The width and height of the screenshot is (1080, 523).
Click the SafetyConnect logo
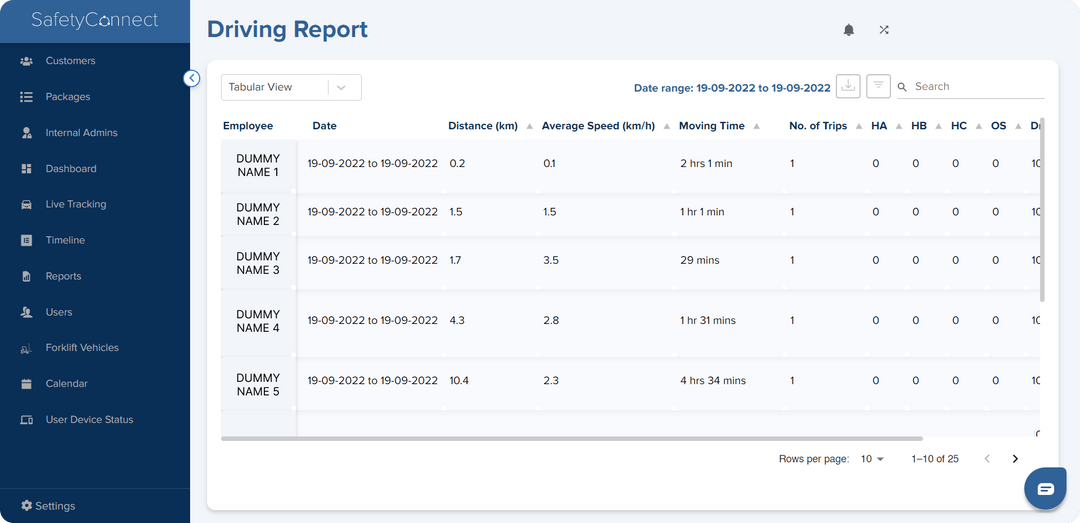(x=95, y=21)
